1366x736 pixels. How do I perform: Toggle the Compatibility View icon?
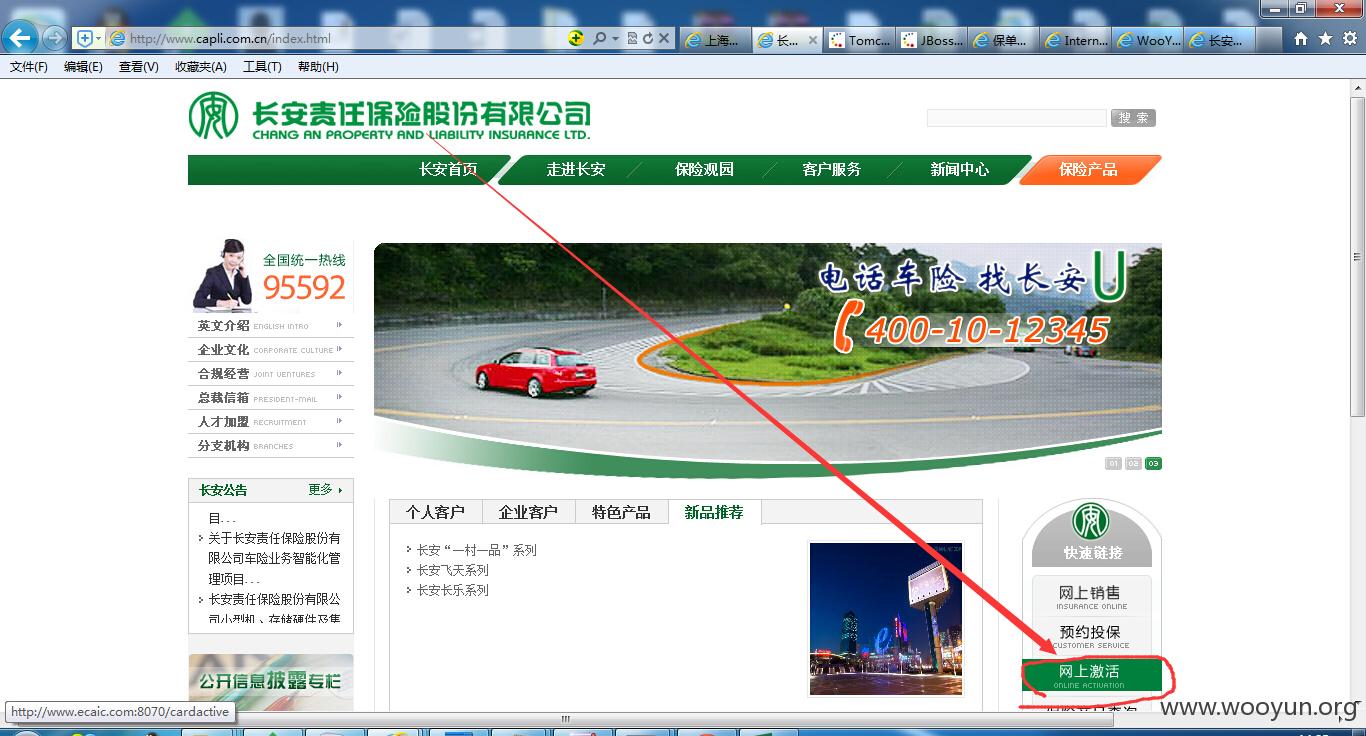[x=632, y=38]
